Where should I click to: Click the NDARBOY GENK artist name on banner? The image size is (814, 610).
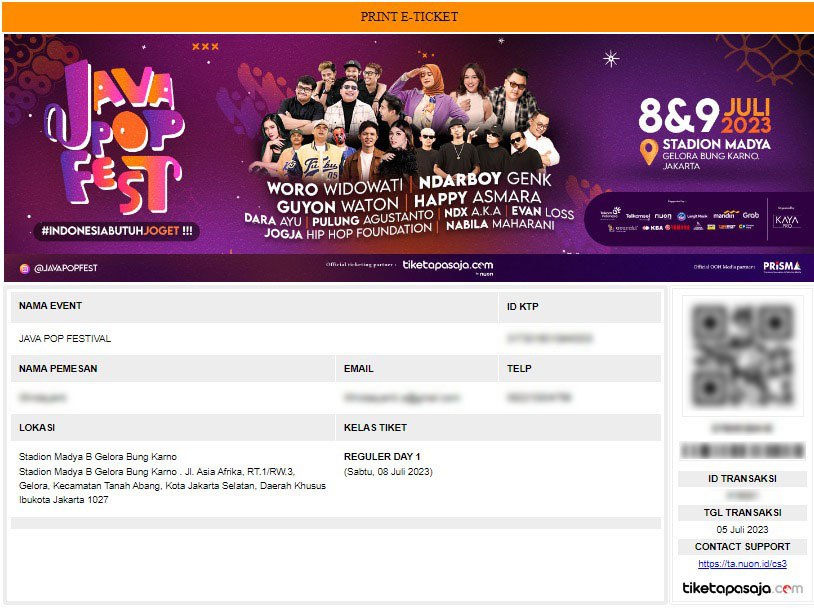[x=485, y=180]
